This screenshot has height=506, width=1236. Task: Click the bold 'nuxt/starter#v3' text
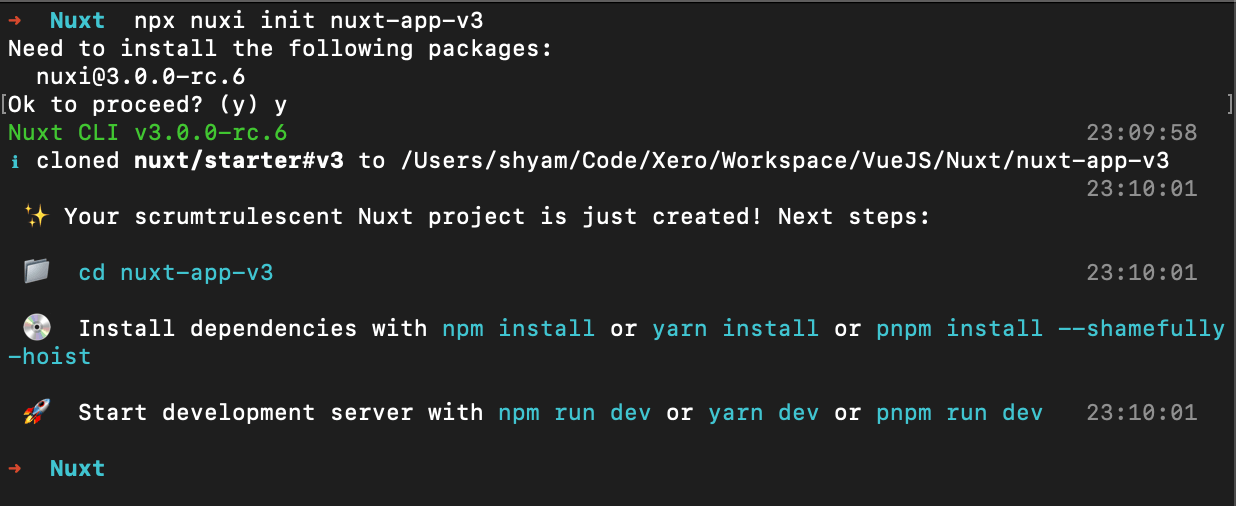[x=239, y=160]
